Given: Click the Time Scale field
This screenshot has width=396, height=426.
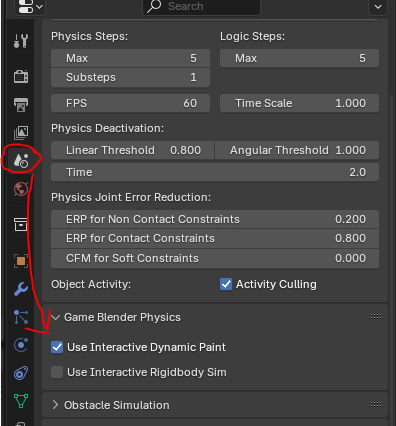Looking at the screenshot, I should (x=299, y=103).
